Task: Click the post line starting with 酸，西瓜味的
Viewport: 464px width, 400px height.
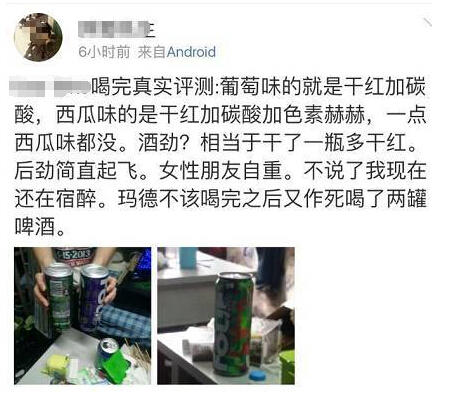Action: pyautogui.click(x=220, y=115)
